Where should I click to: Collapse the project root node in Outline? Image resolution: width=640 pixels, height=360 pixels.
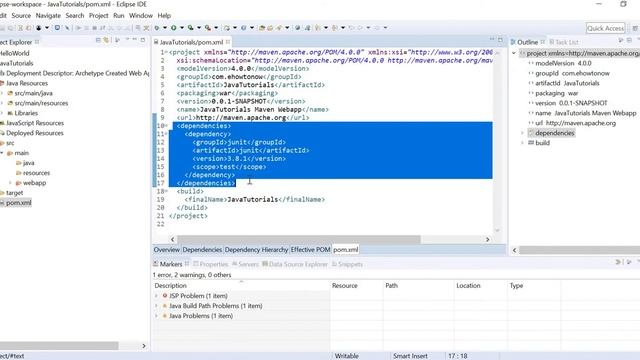point(514,53)
